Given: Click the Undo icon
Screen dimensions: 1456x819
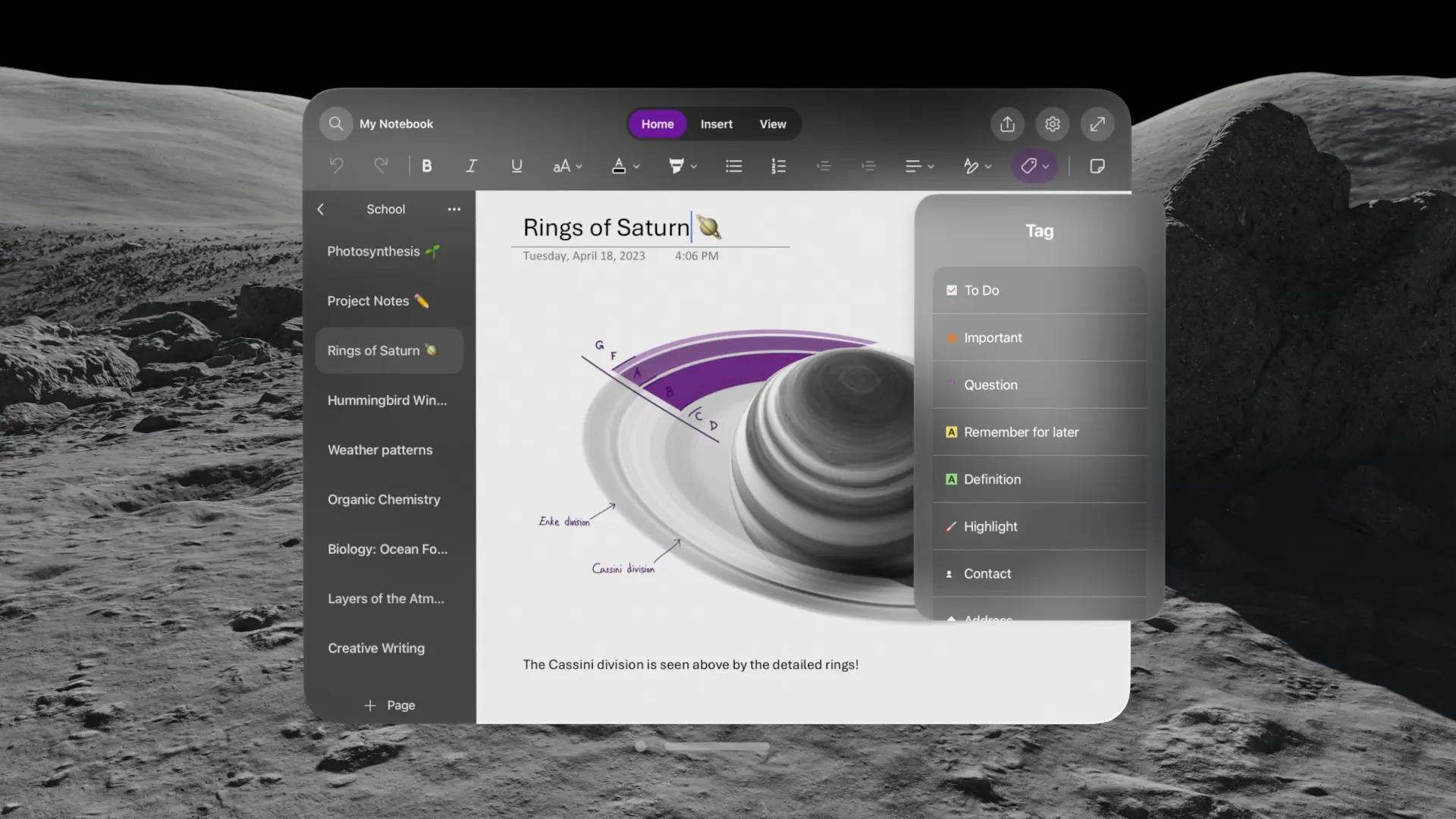Looking at the screenshot, I should coord(336,165).
